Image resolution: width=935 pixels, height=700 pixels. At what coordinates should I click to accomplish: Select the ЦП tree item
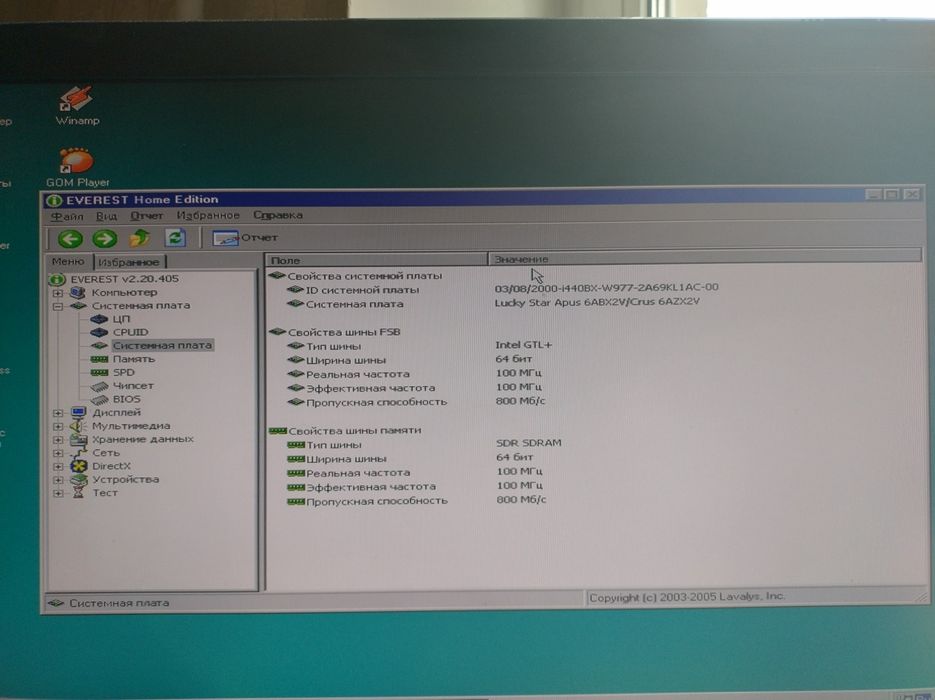[121, 319]
